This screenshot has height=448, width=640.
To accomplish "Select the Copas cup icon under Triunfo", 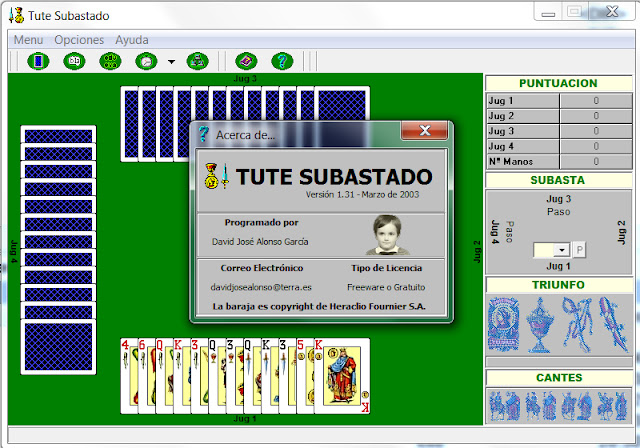I will 540,324.
